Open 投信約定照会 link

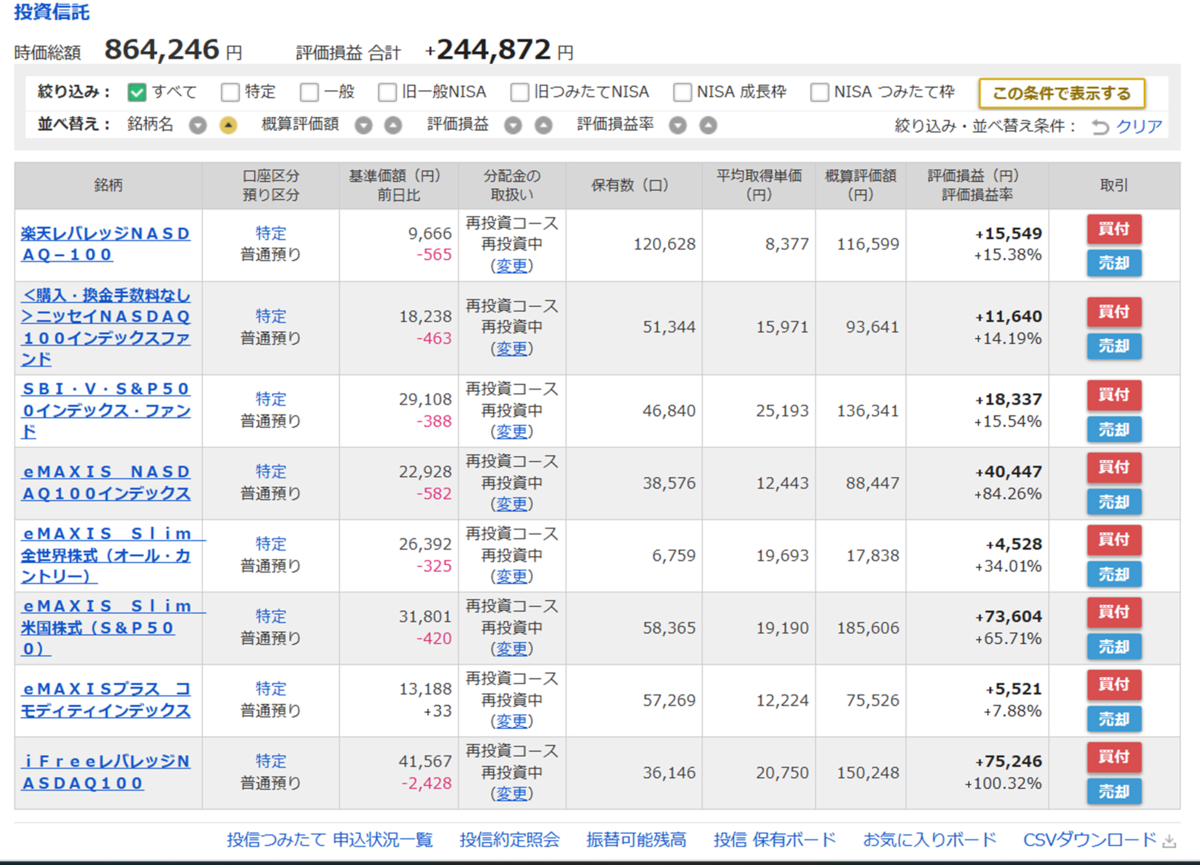point(510,840)
